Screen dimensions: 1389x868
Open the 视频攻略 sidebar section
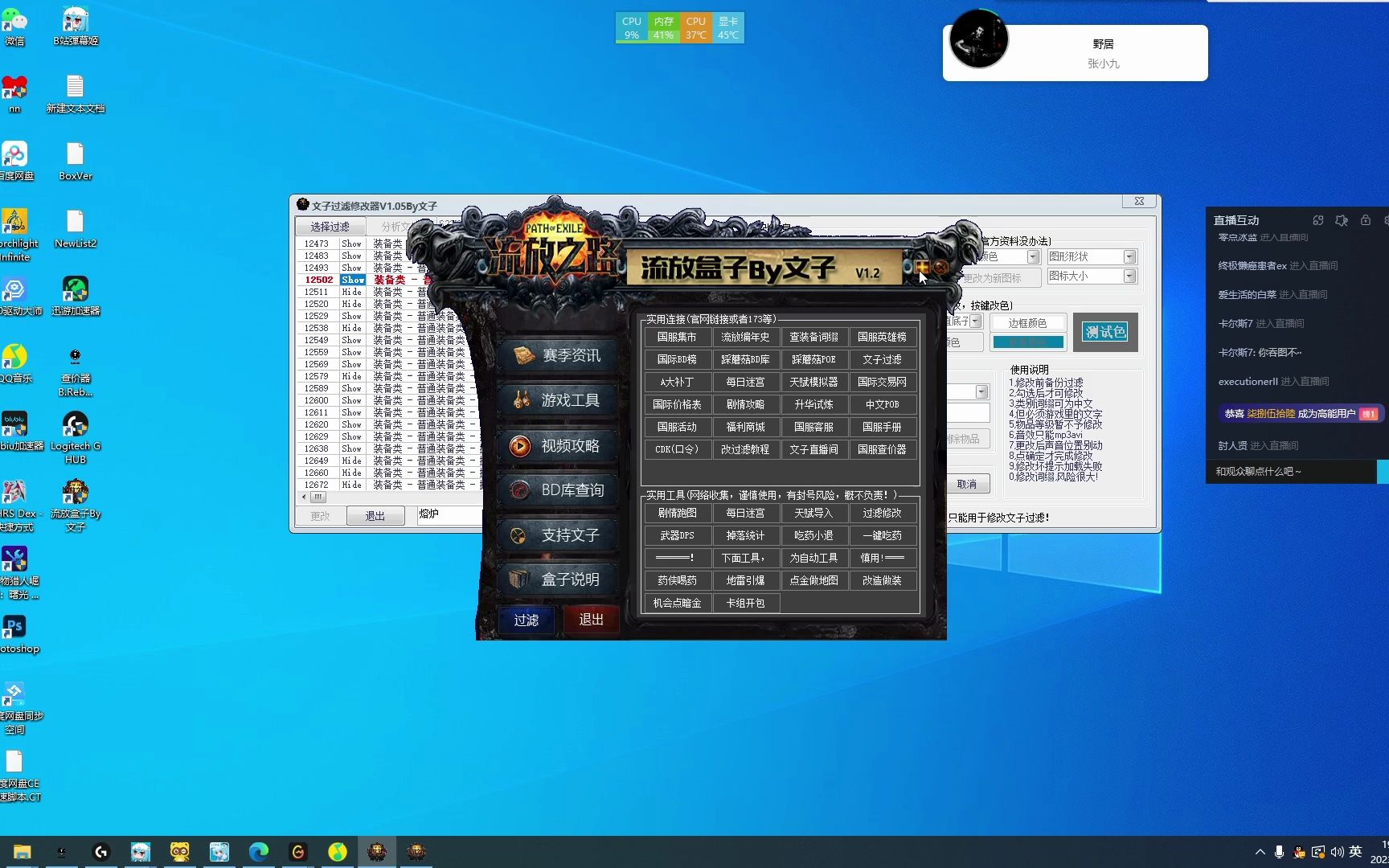pyautogui.click(x=558, y=445)
